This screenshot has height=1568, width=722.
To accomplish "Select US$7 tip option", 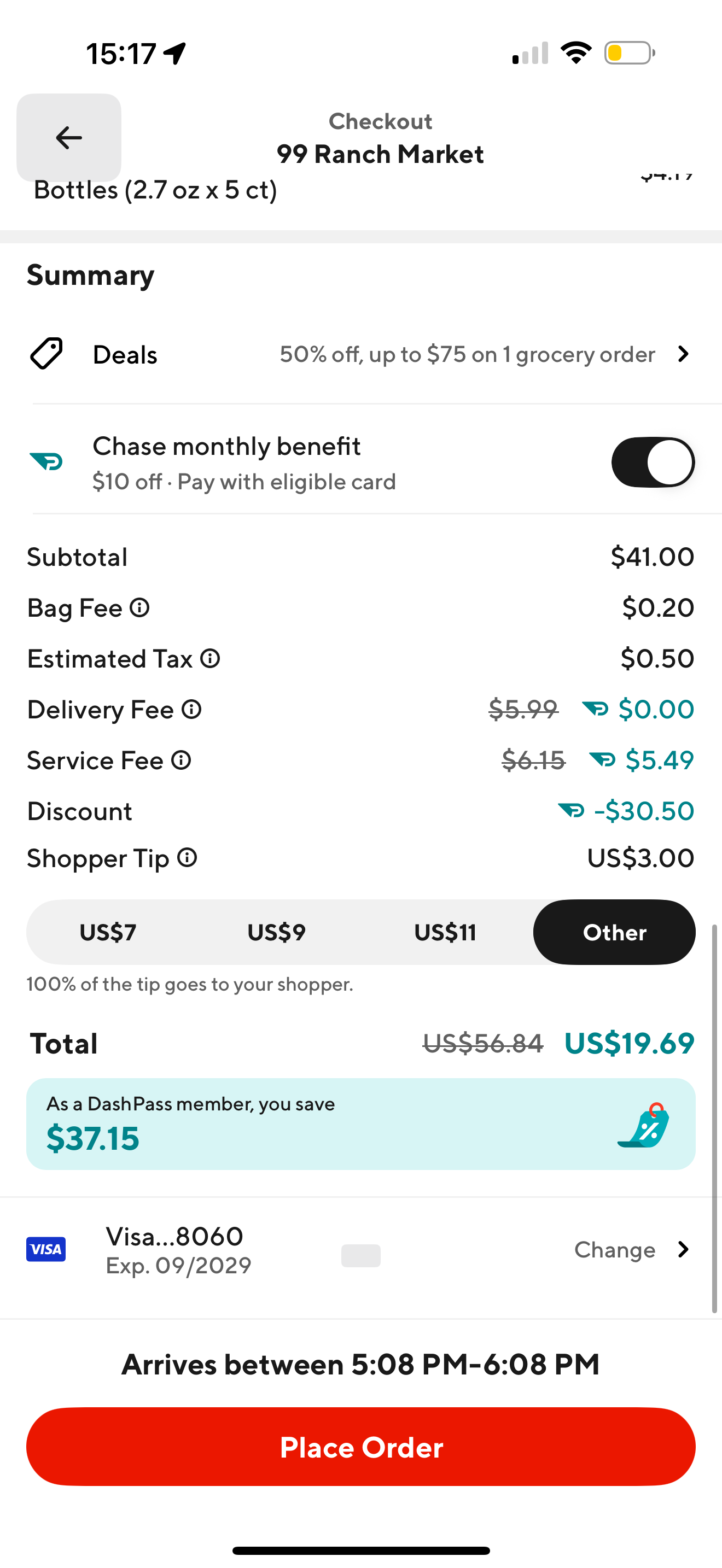I will tap(108, 933).
